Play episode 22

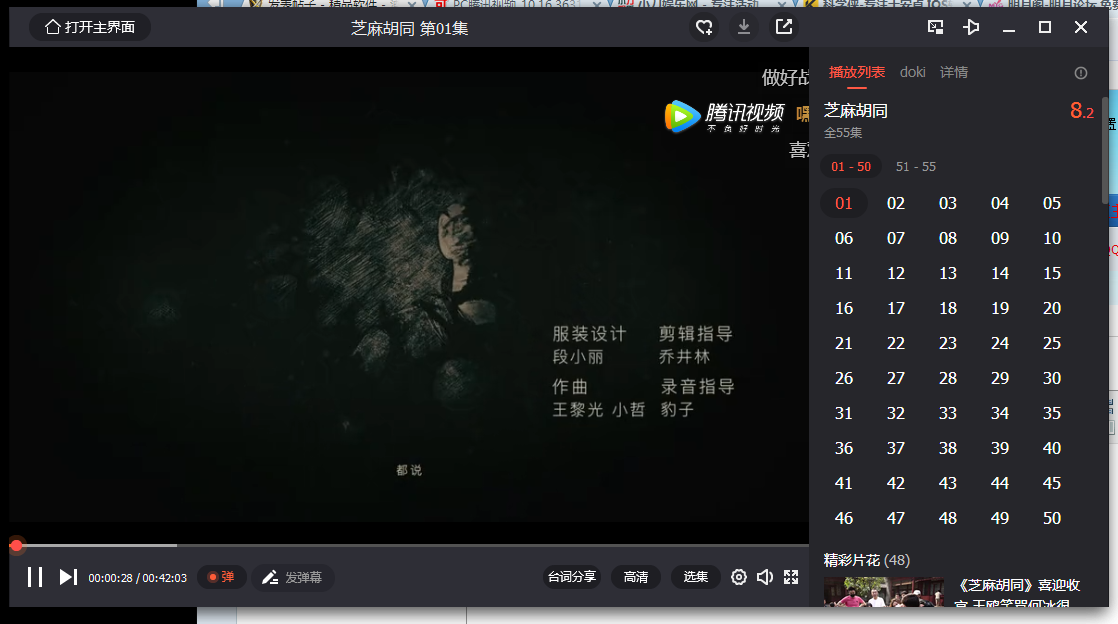coord(896,343)
